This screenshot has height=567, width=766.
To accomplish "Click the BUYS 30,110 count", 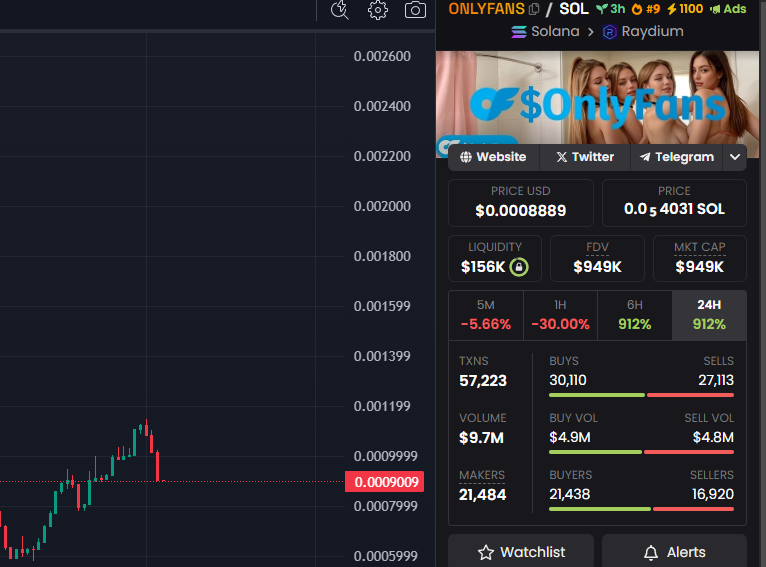I will 568,380.
